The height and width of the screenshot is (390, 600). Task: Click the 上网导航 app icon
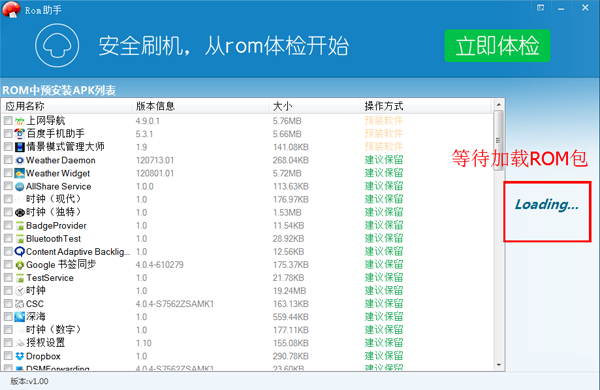20,121
